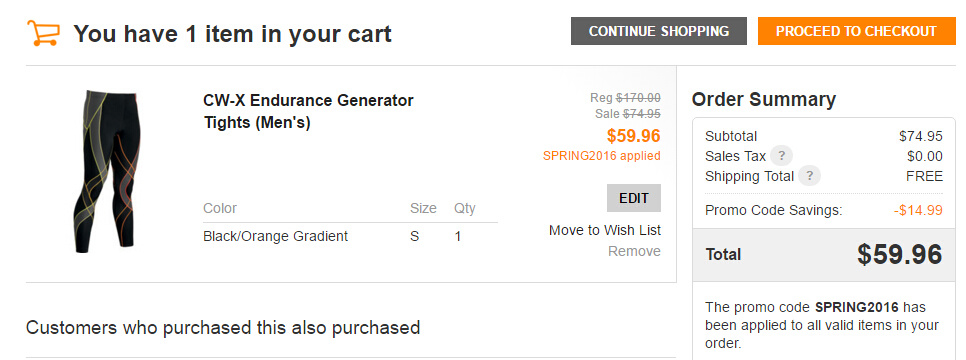Click the bold SPRING2016 promo code text
Screen dimensions: 966x360
pos(856,307)
